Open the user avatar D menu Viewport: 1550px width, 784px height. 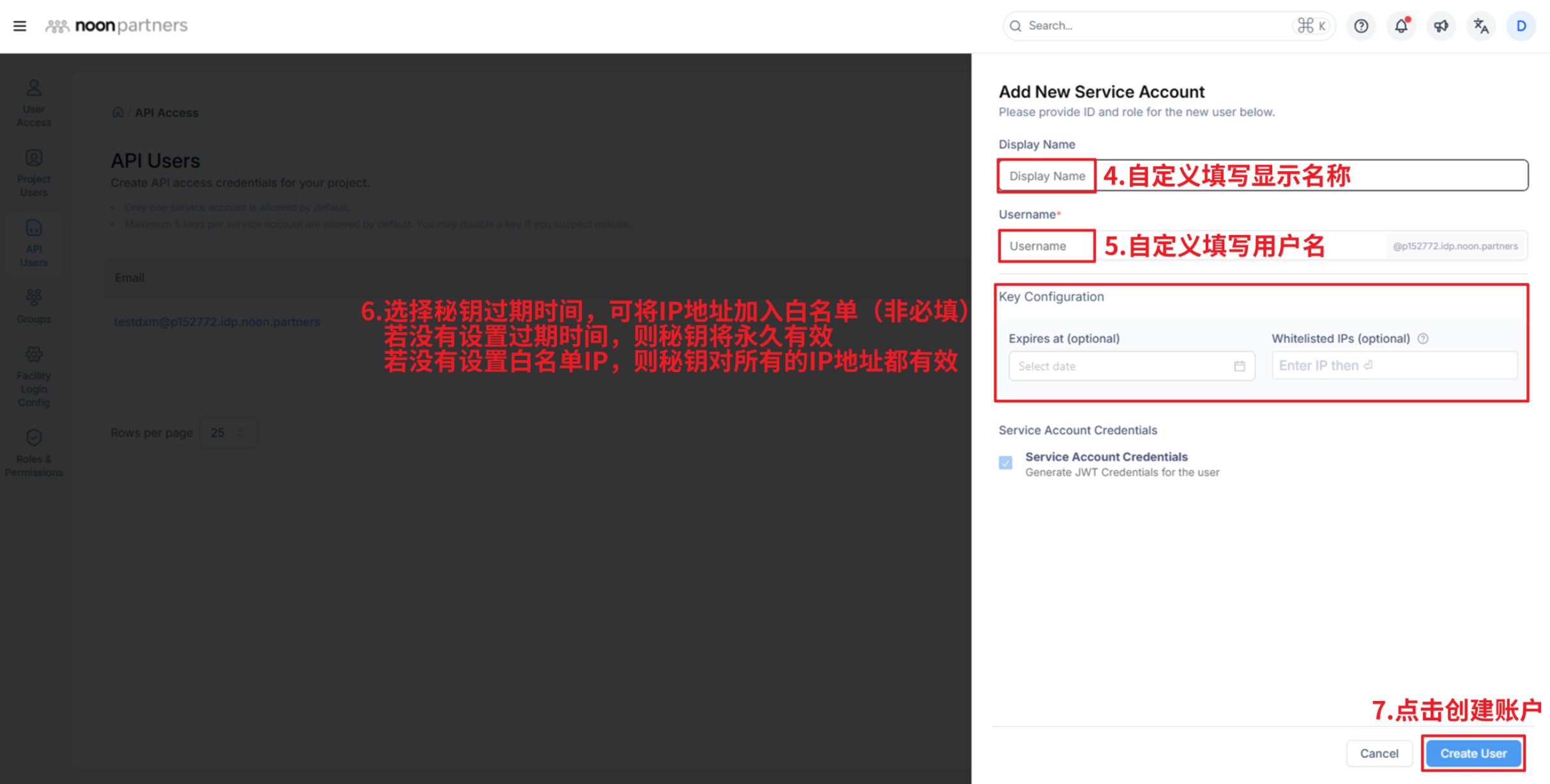(1521, 26)
